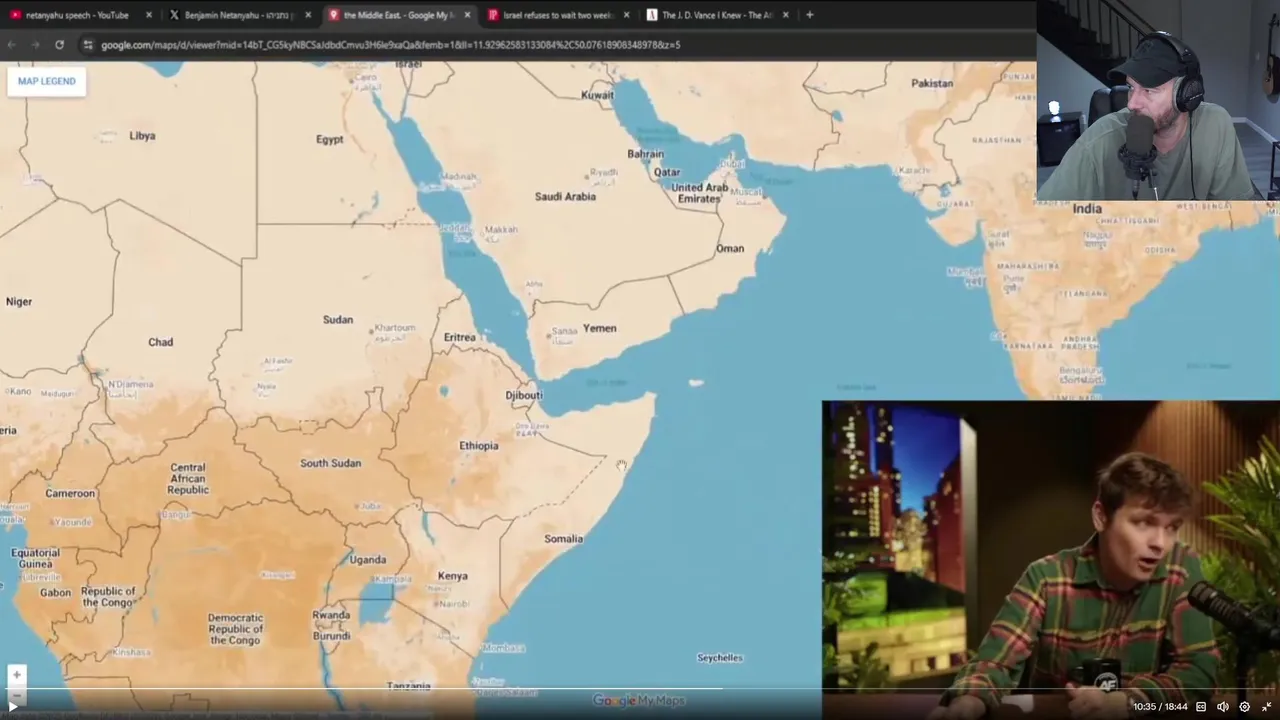Click the Kuwait label on the map

click(598, 95)
